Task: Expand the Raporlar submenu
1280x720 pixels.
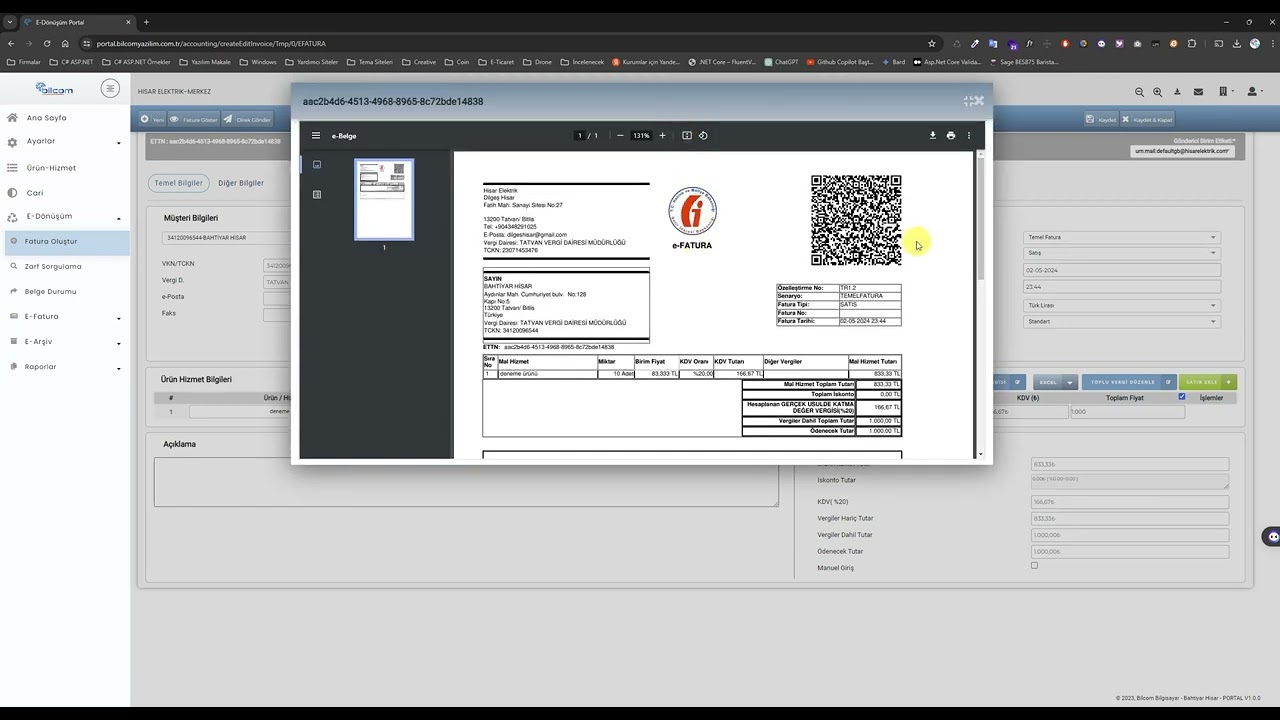Action: [x=65, y=367]
